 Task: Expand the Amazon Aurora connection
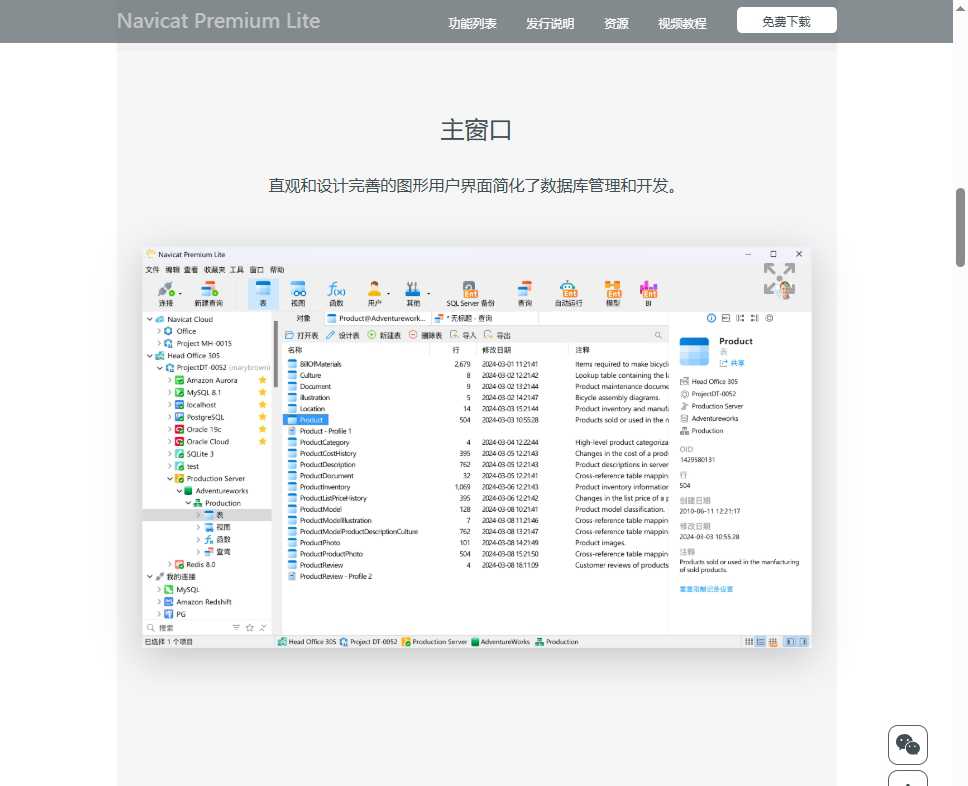click(169, 380)
